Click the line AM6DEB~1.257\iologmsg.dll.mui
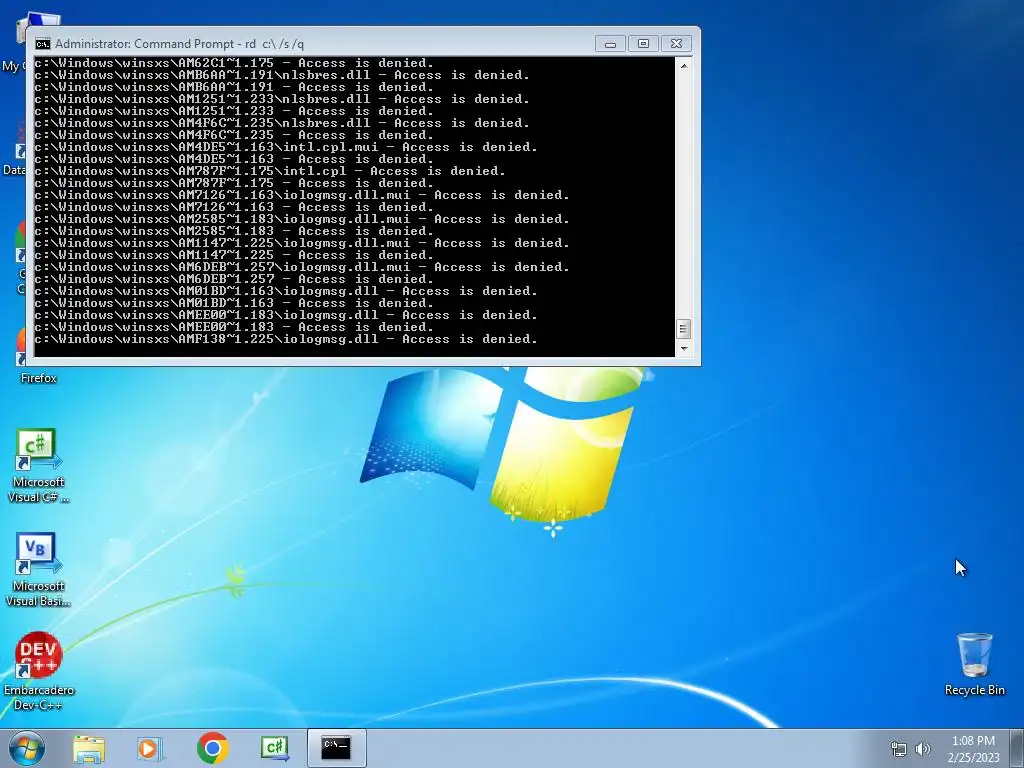1024x768 pixels. click(x=302, y=267)
